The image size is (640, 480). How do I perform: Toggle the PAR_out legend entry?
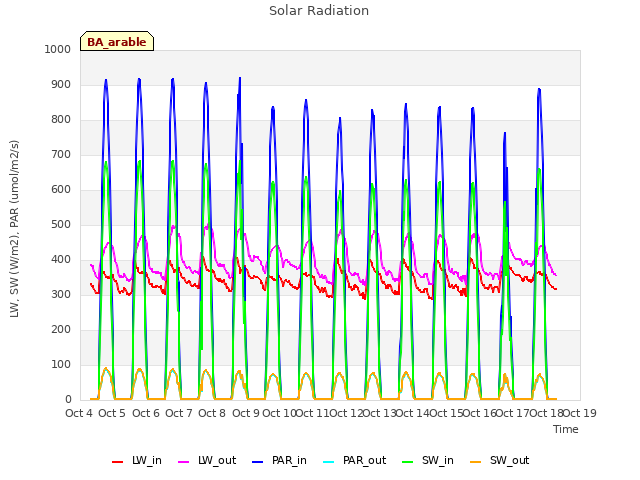(x=355, y=460)
